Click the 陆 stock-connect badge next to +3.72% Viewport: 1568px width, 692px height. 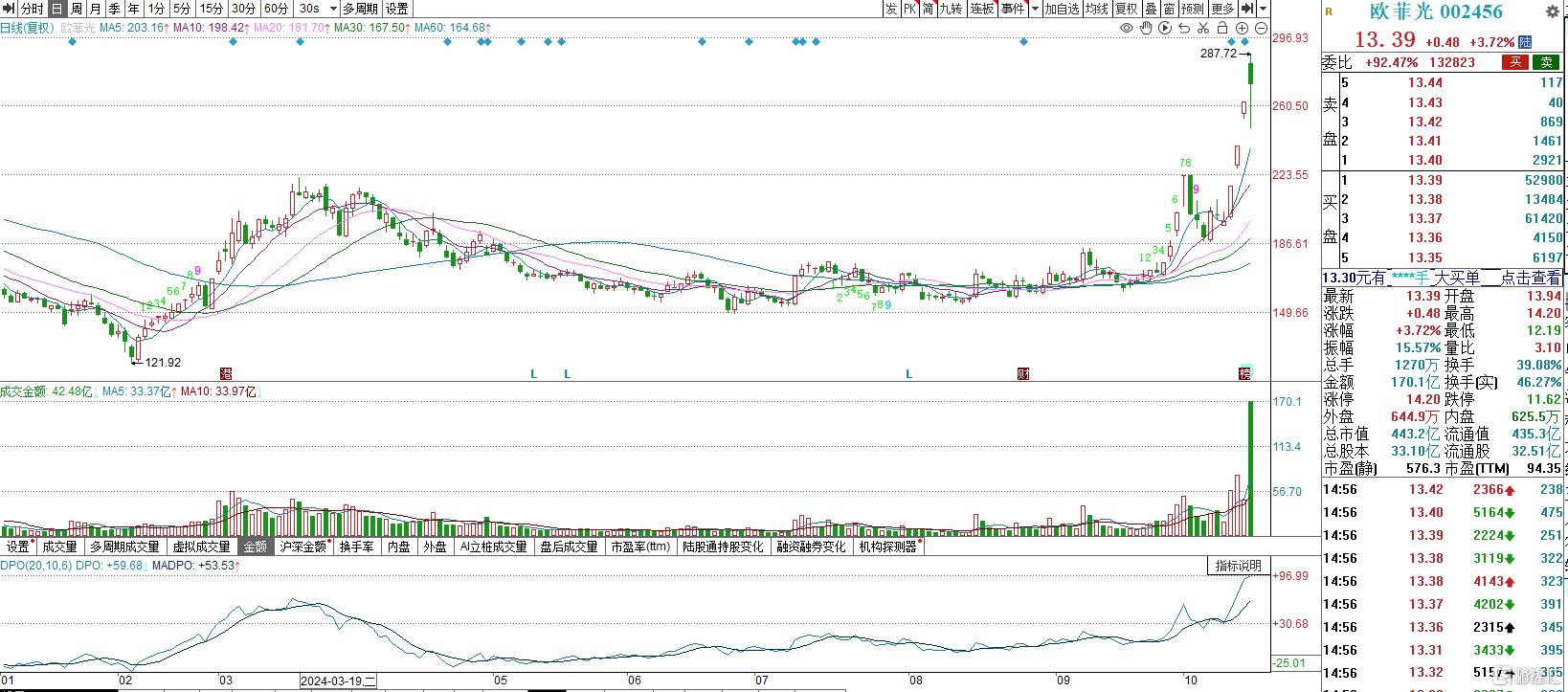pos(1525,42)
